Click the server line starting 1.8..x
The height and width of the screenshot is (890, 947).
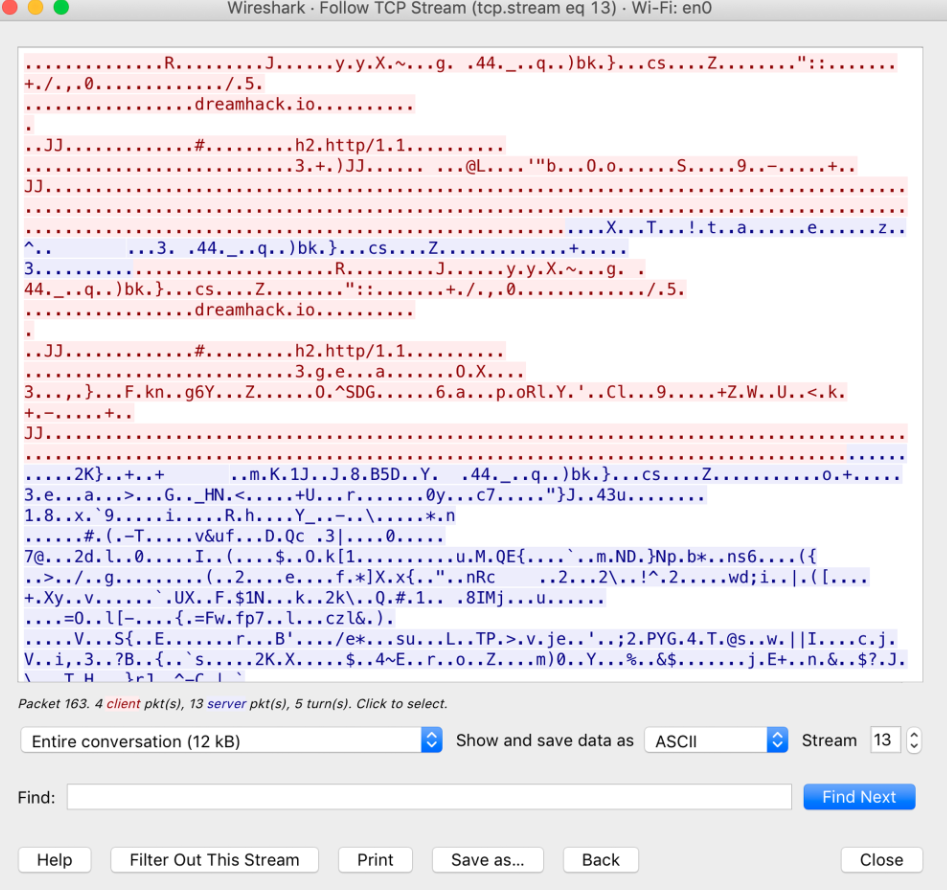(240, 516)
